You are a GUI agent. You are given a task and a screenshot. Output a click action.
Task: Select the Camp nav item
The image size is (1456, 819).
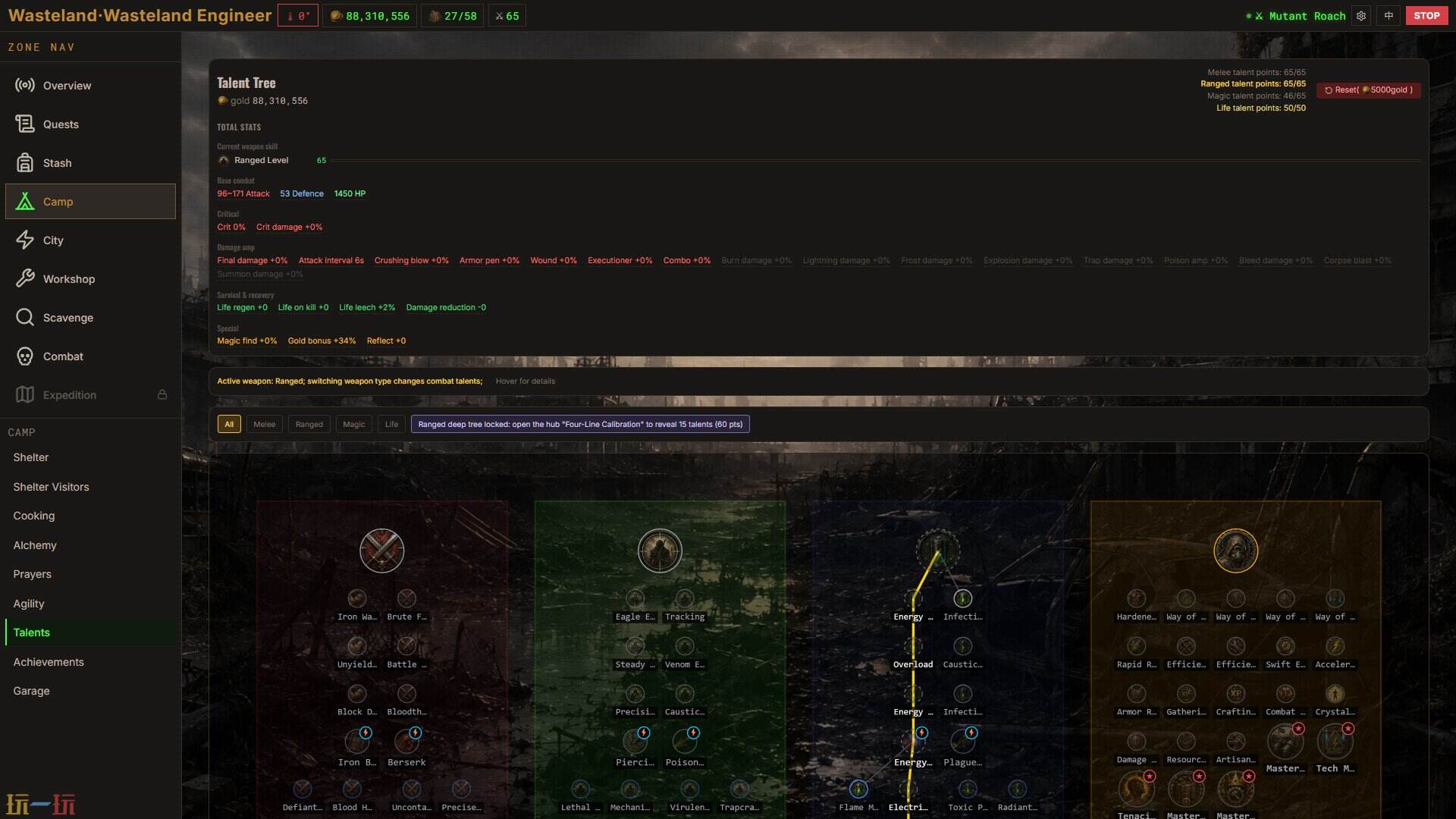90,202
